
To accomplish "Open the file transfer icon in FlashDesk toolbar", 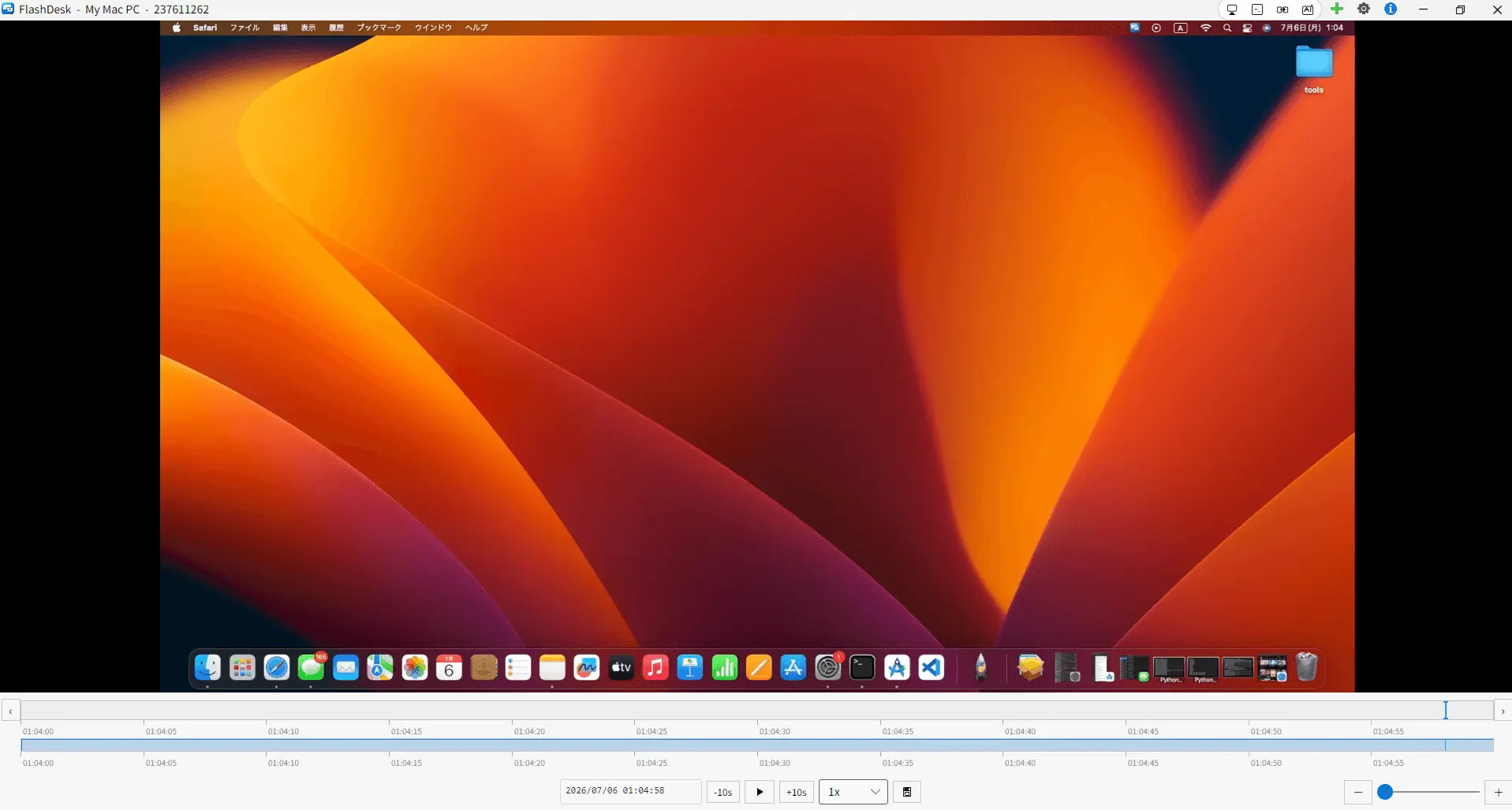I will [x=1282, y=9].
